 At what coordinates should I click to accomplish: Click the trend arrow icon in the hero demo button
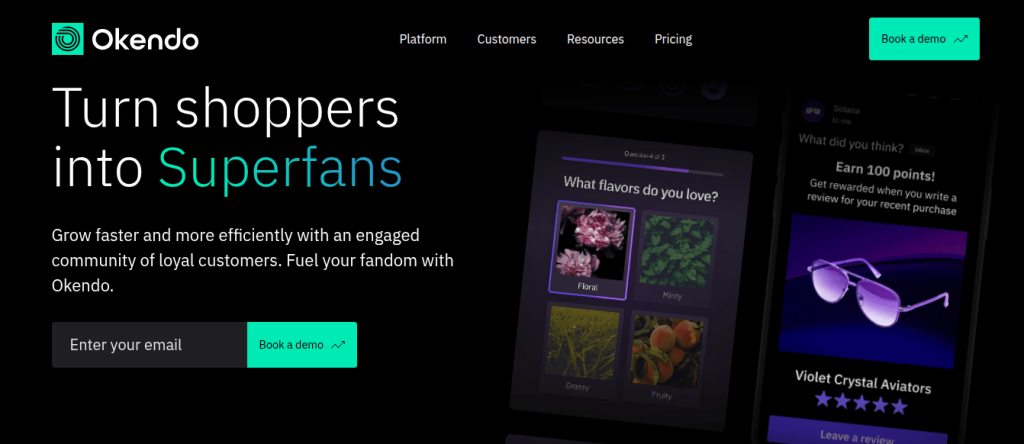(338, 345)
